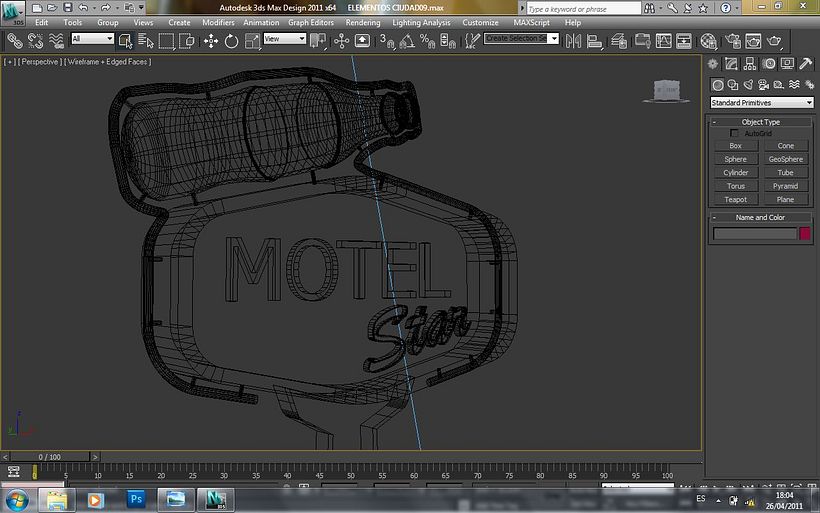
Task: Click the time slider showing 0 / 100
Action: [50, 457]
